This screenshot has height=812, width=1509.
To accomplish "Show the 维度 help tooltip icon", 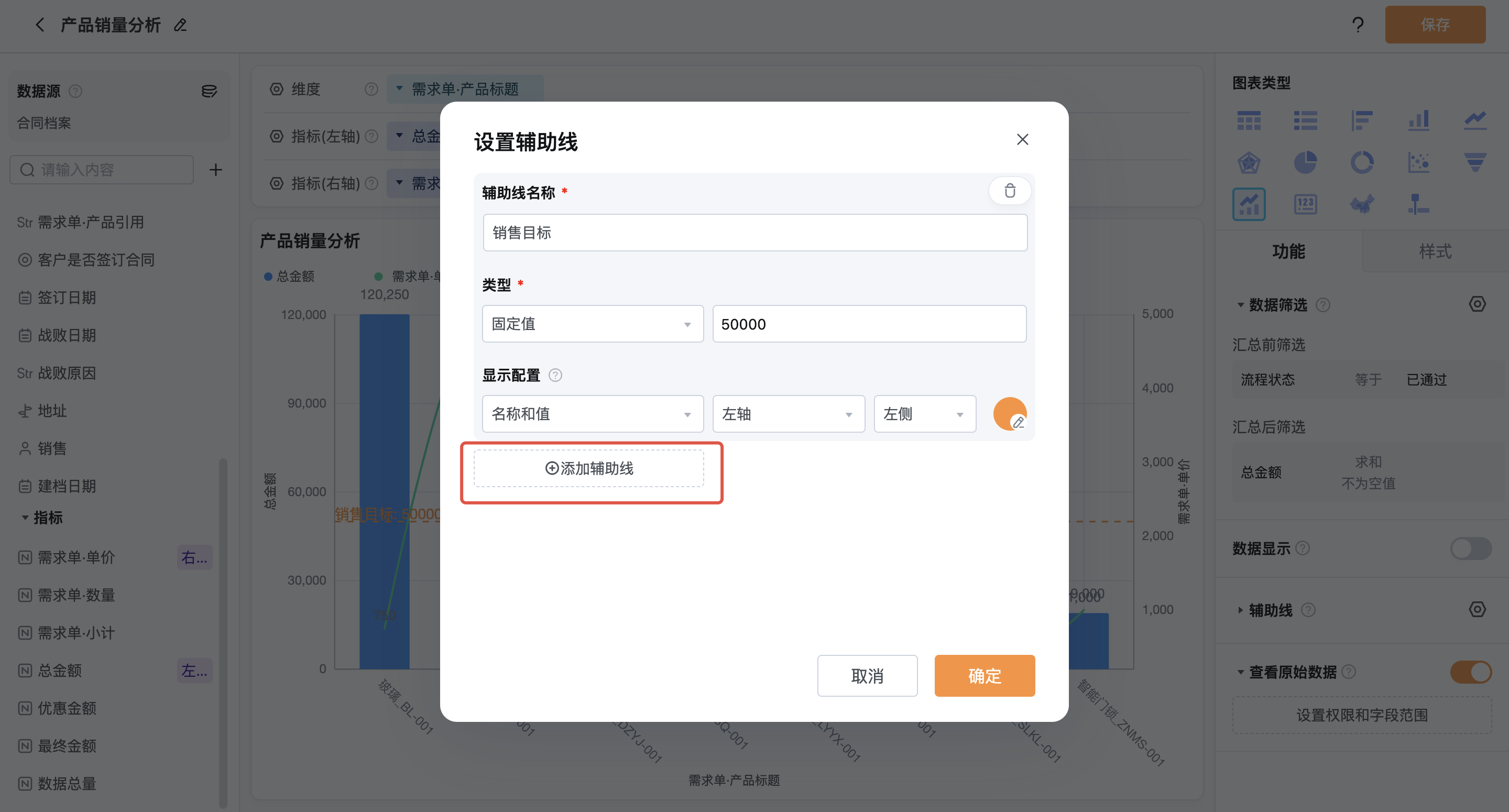I will pos(371,89).
